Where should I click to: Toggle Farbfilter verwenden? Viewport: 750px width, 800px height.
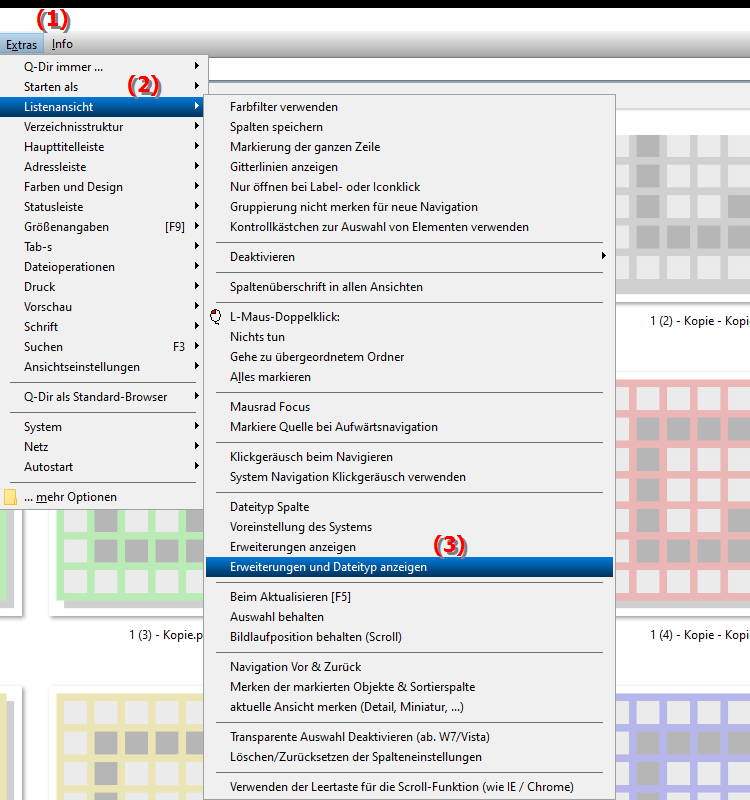409,107
